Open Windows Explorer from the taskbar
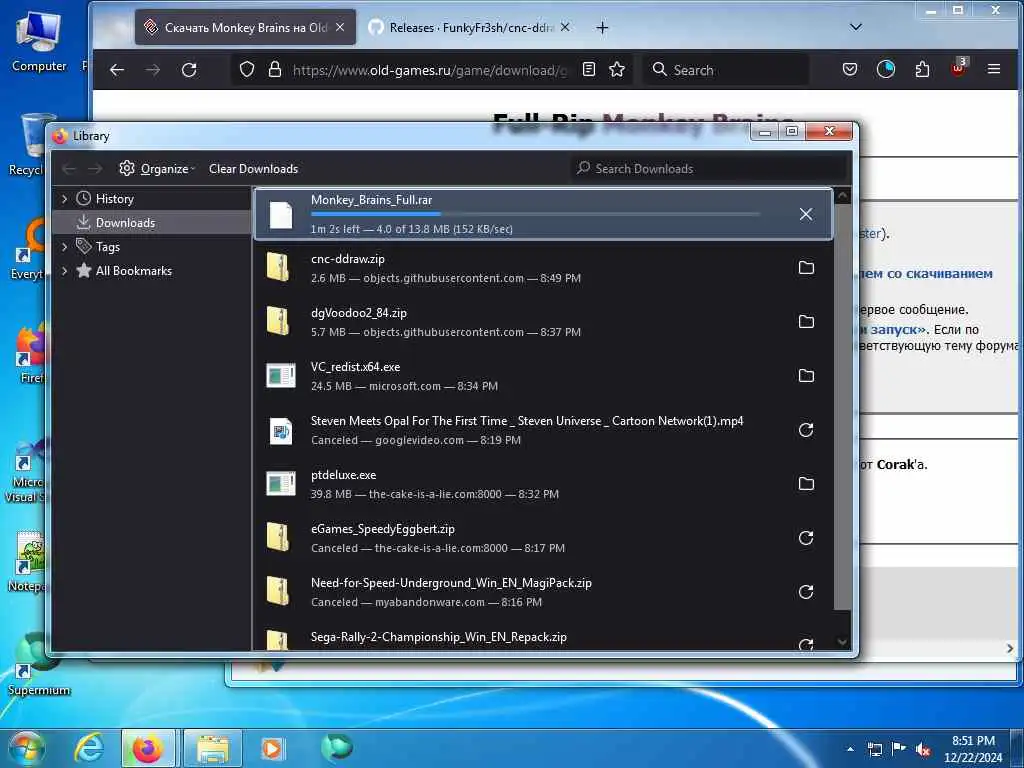This screenshot has height=768, width=1024. tap(213, 748)
